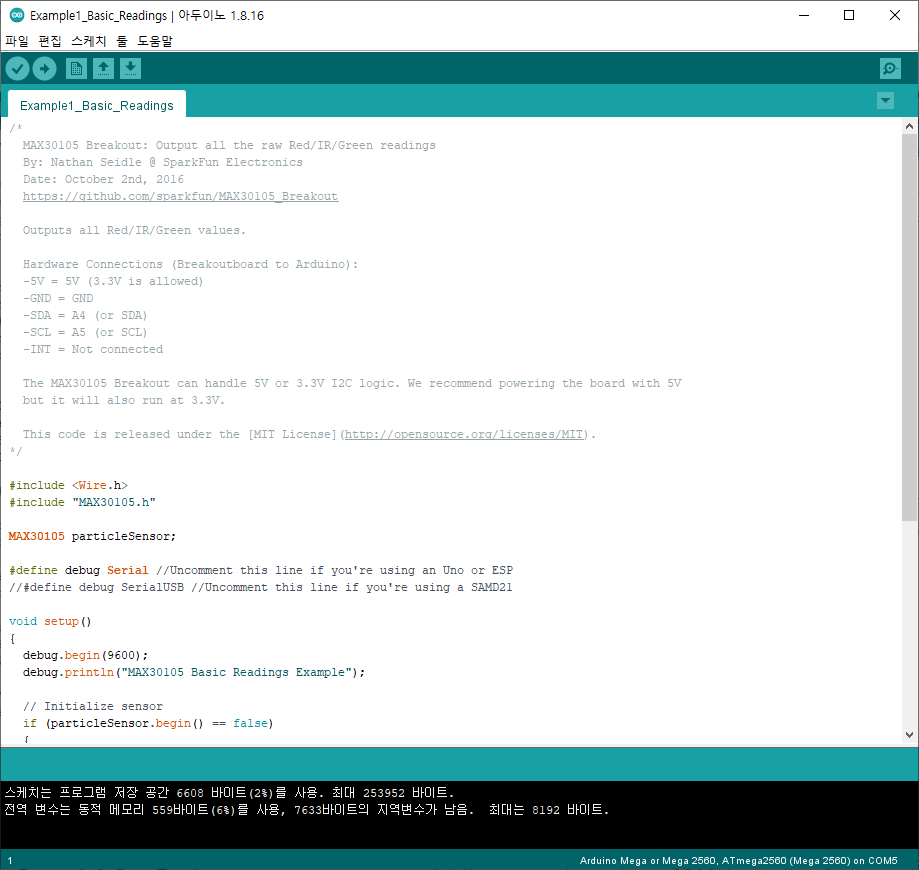Click the 'if (particleSensor.begin() == false)' line
This screenshot has height=870, width=919.
[x=148, y=723]
